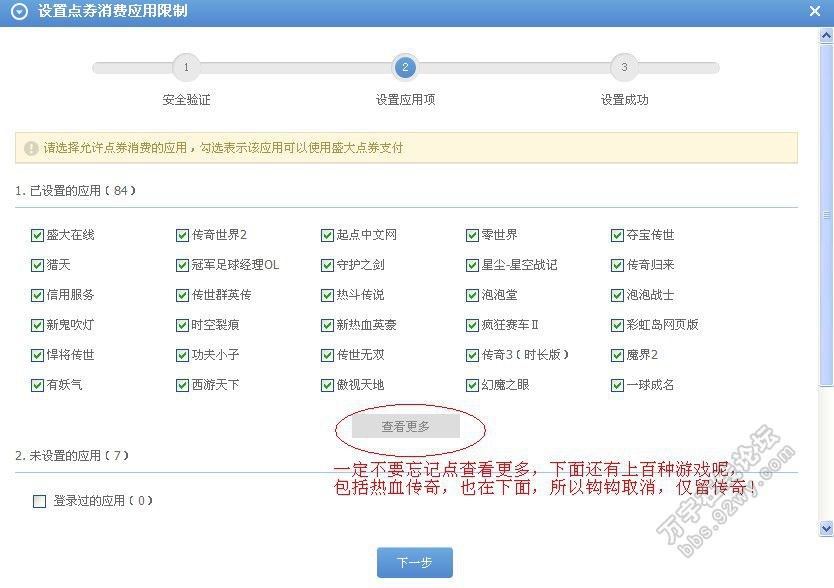Select step 1 安全验证 circle
The height and width of the screenshot is (588, 834).
[x=186, y=68]
